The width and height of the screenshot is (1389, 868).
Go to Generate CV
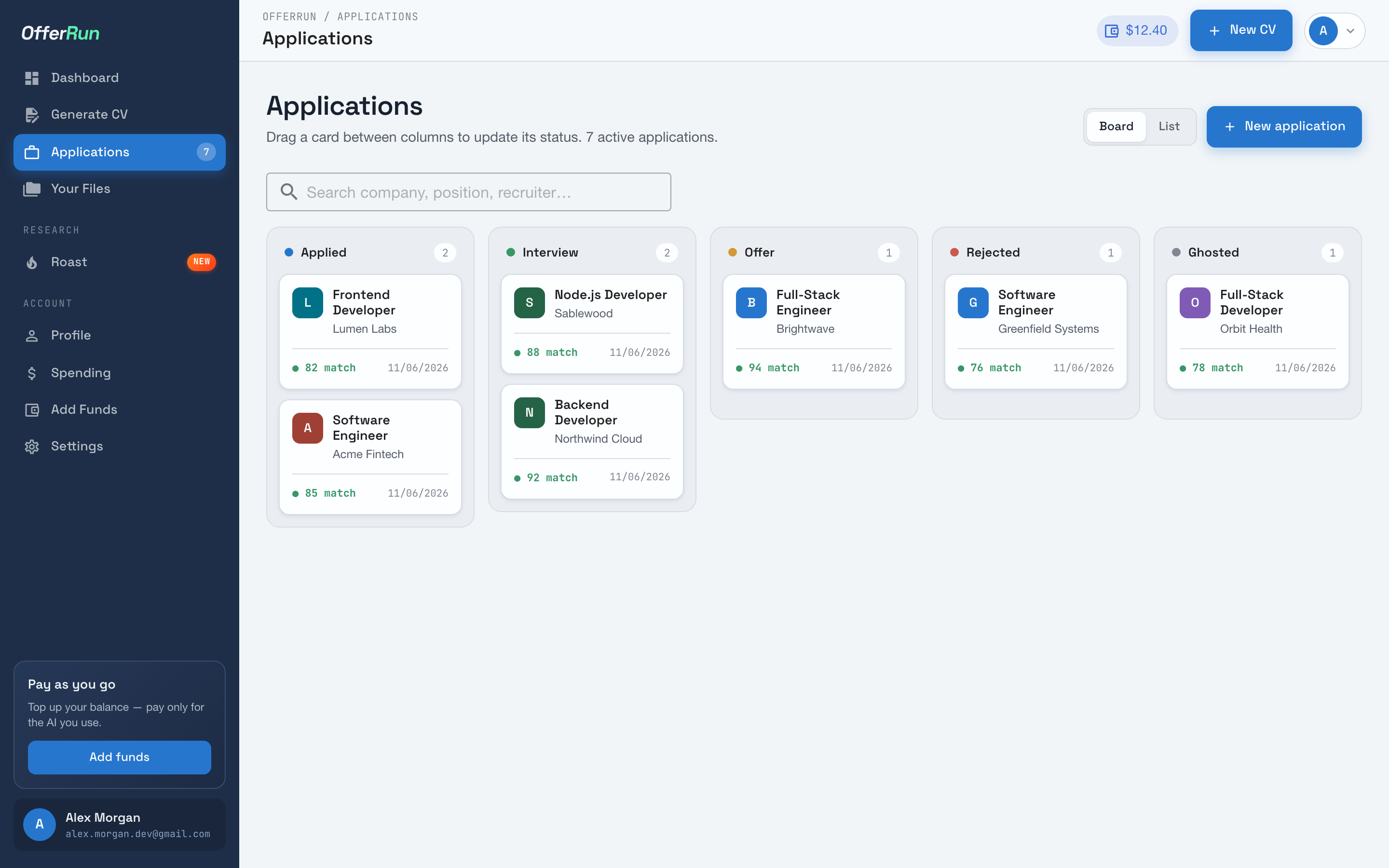(120, 115)
